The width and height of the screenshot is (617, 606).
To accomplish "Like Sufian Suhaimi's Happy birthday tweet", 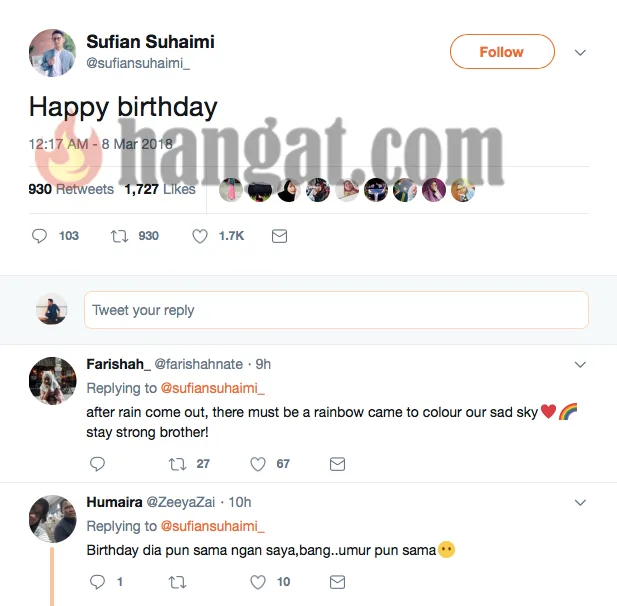I will [200, 236].
